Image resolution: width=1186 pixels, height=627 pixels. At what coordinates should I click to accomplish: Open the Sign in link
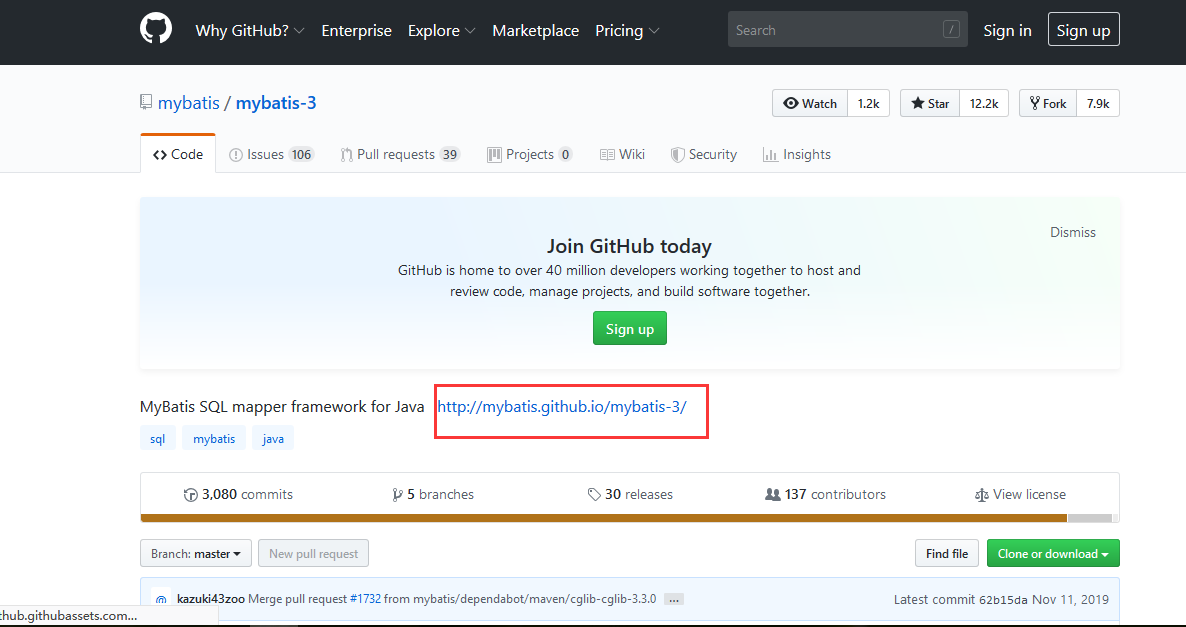(x=1007, y=31)
